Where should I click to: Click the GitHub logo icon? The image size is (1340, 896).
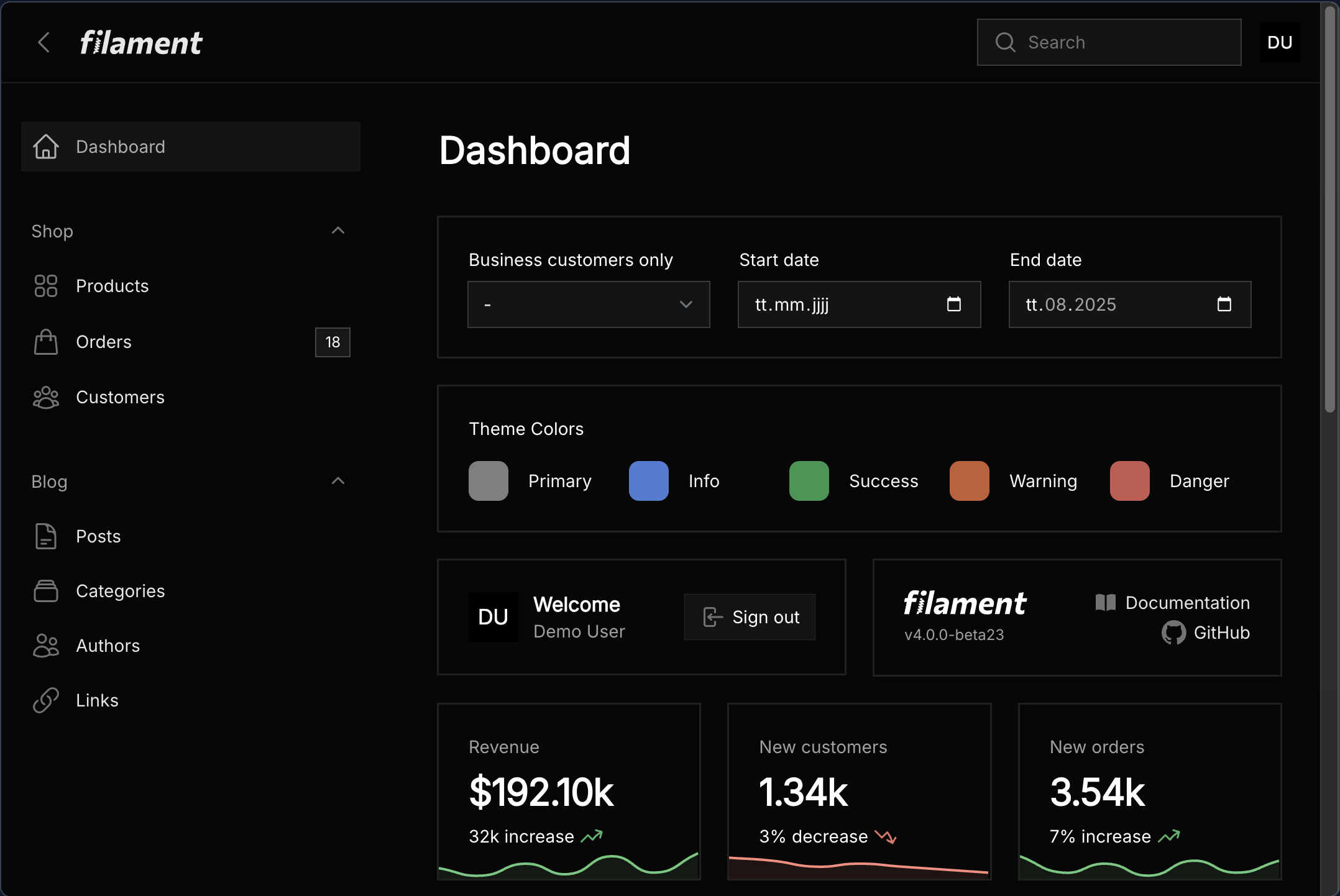[1173, 633]
